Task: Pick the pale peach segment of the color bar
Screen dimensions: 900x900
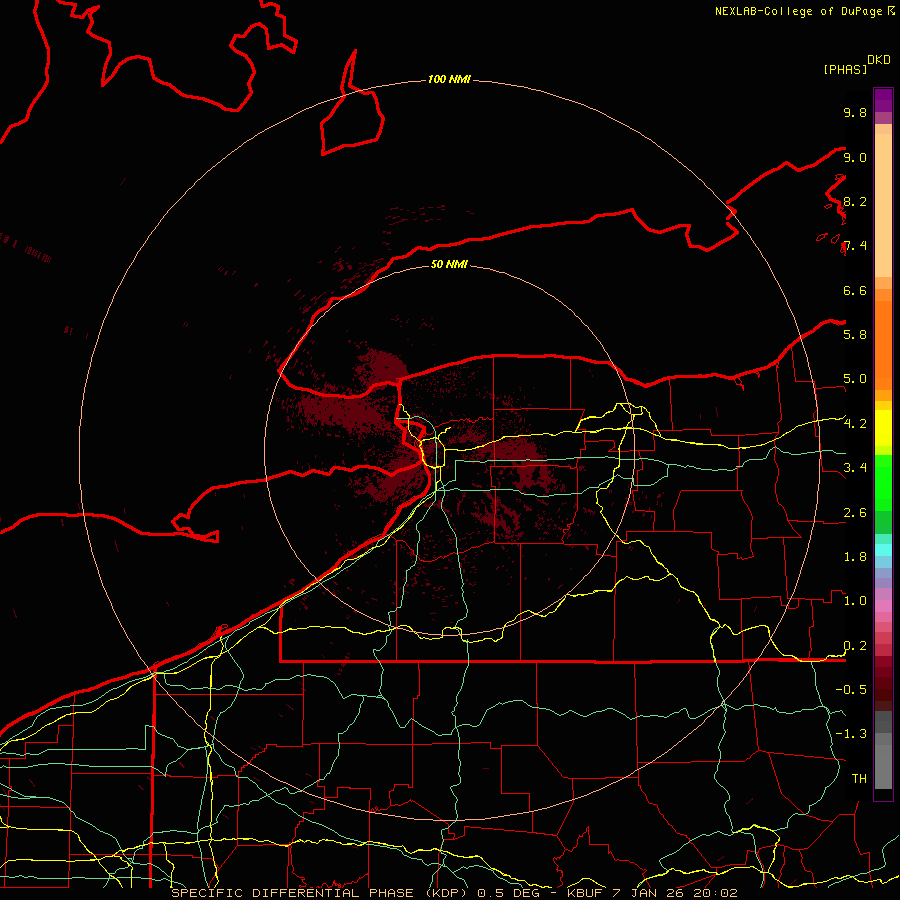Action: tap(883, 205)
